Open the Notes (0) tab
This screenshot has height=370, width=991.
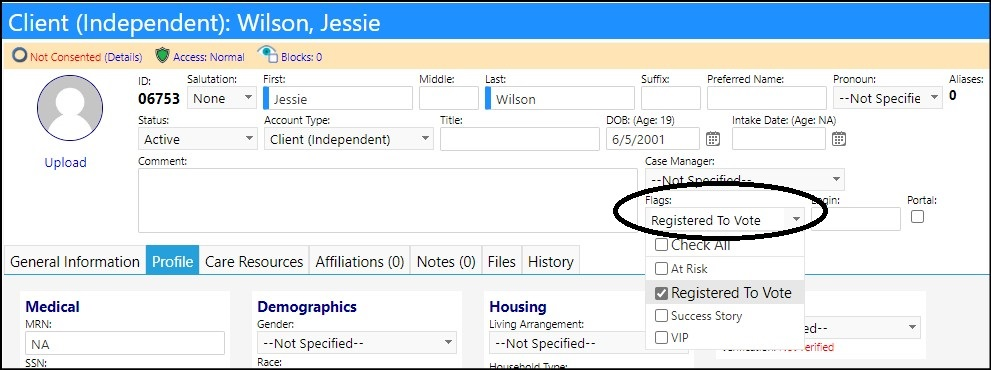point(446,261)
